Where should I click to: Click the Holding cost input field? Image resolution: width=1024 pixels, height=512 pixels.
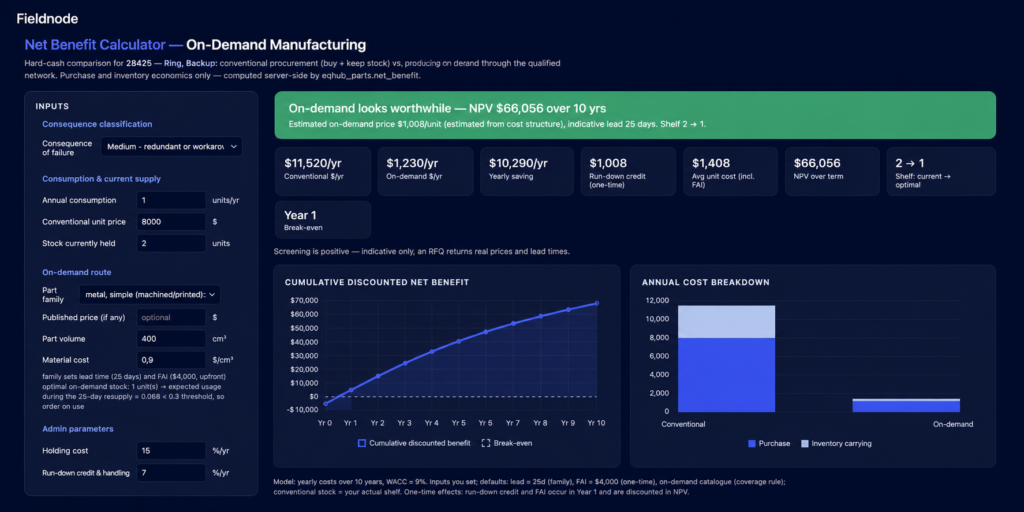click(x=171, y=451)
